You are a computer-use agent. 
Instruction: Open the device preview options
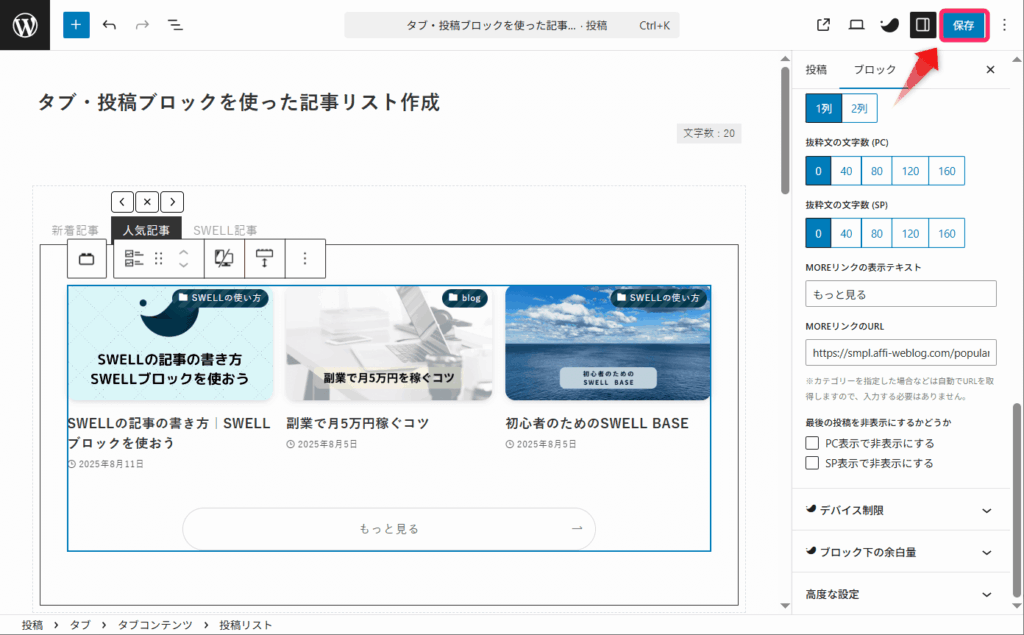click(x=856, y=25)
